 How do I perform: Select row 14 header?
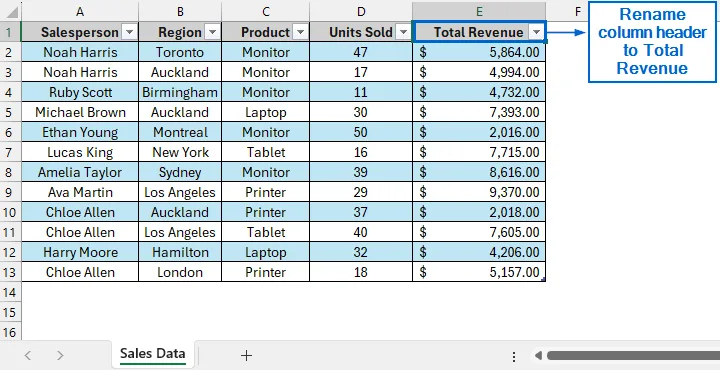[x=11, y=292]
